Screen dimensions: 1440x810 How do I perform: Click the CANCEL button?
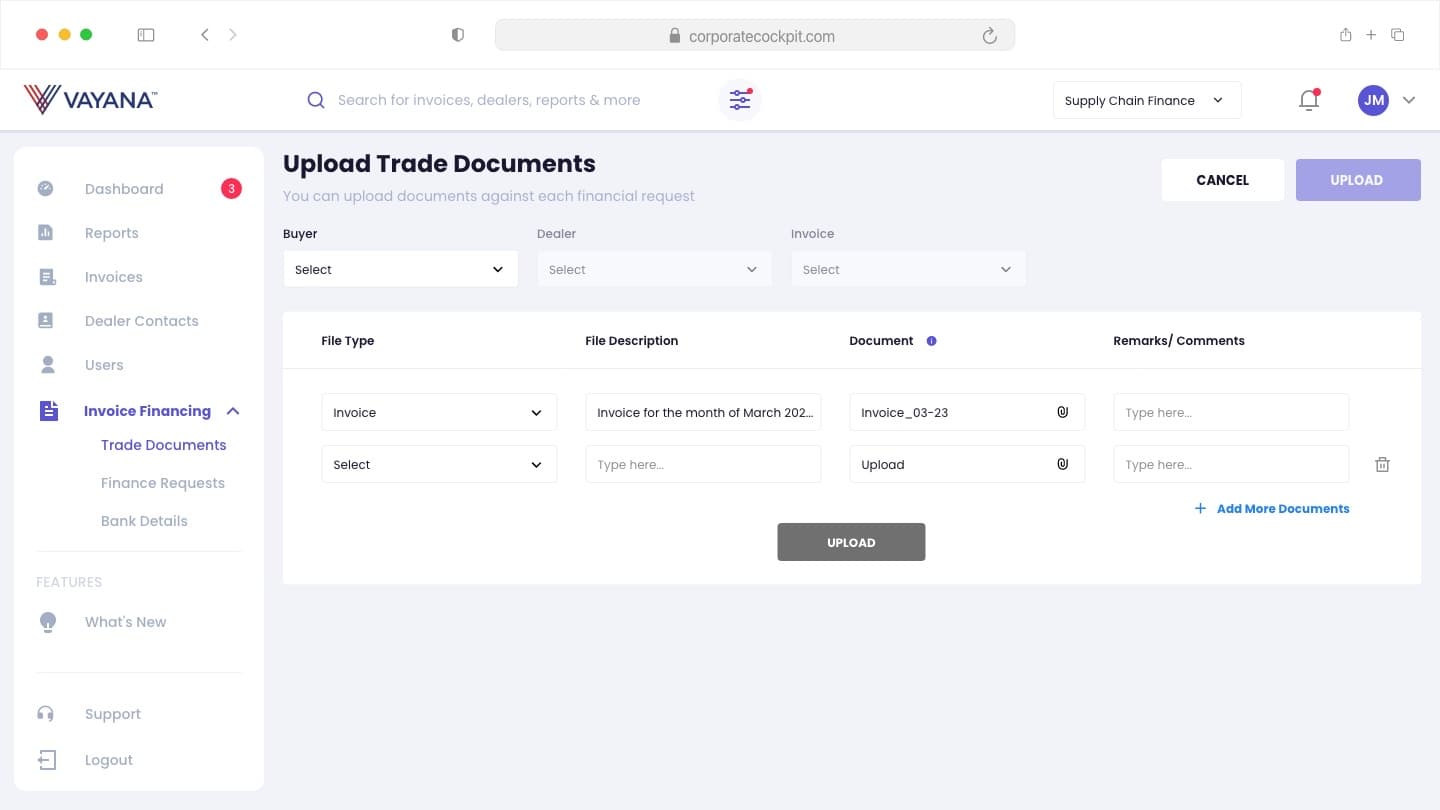(1223, 180)
